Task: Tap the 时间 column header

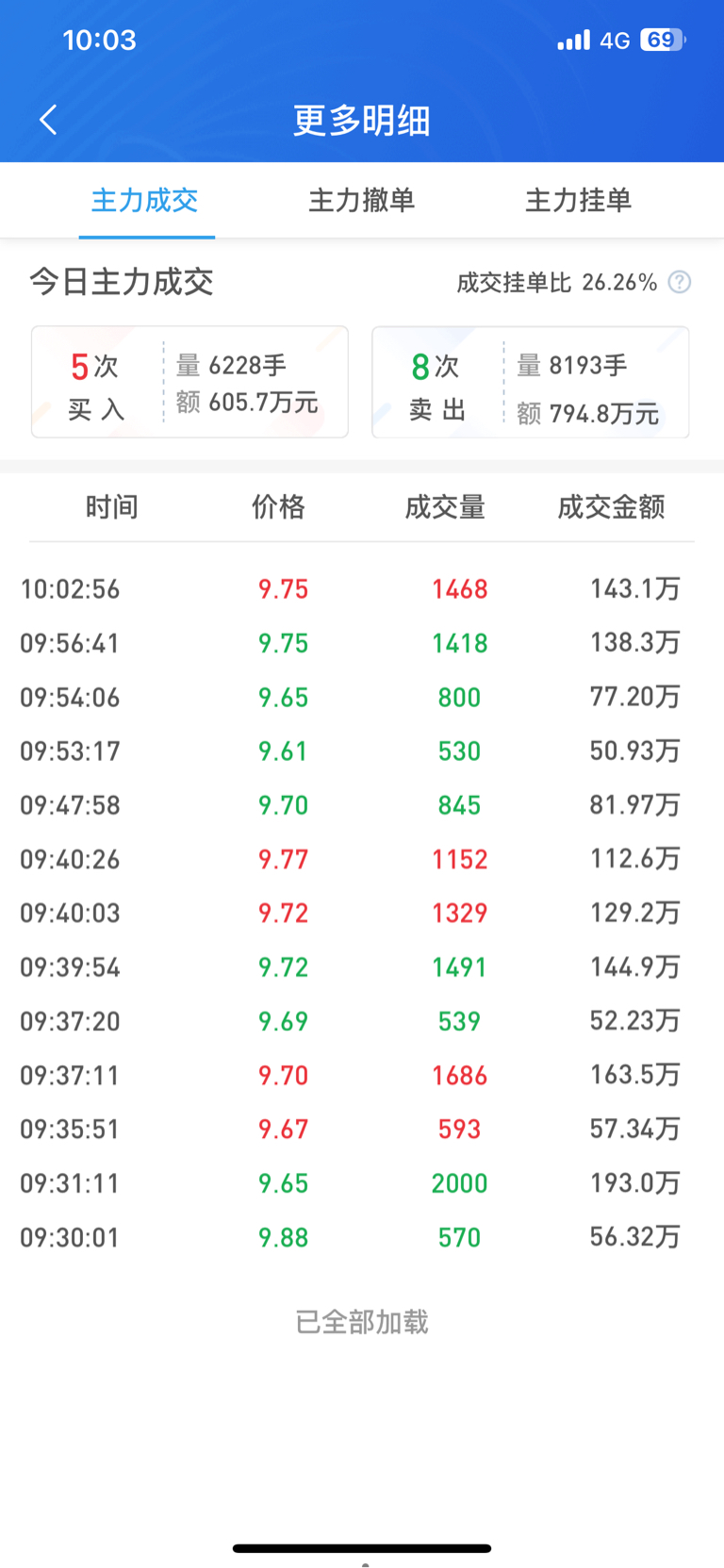Action: (x=112, y=507)
